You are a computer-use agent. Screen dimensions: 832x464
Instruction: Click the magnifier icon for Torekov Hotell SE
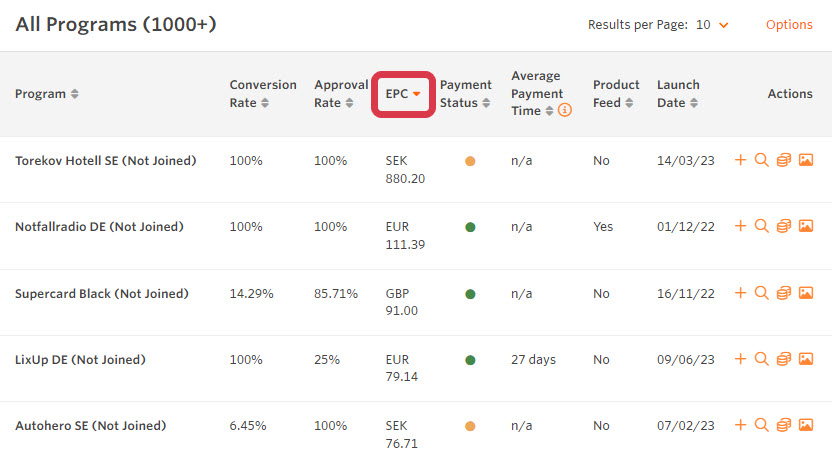pos(761,160)
